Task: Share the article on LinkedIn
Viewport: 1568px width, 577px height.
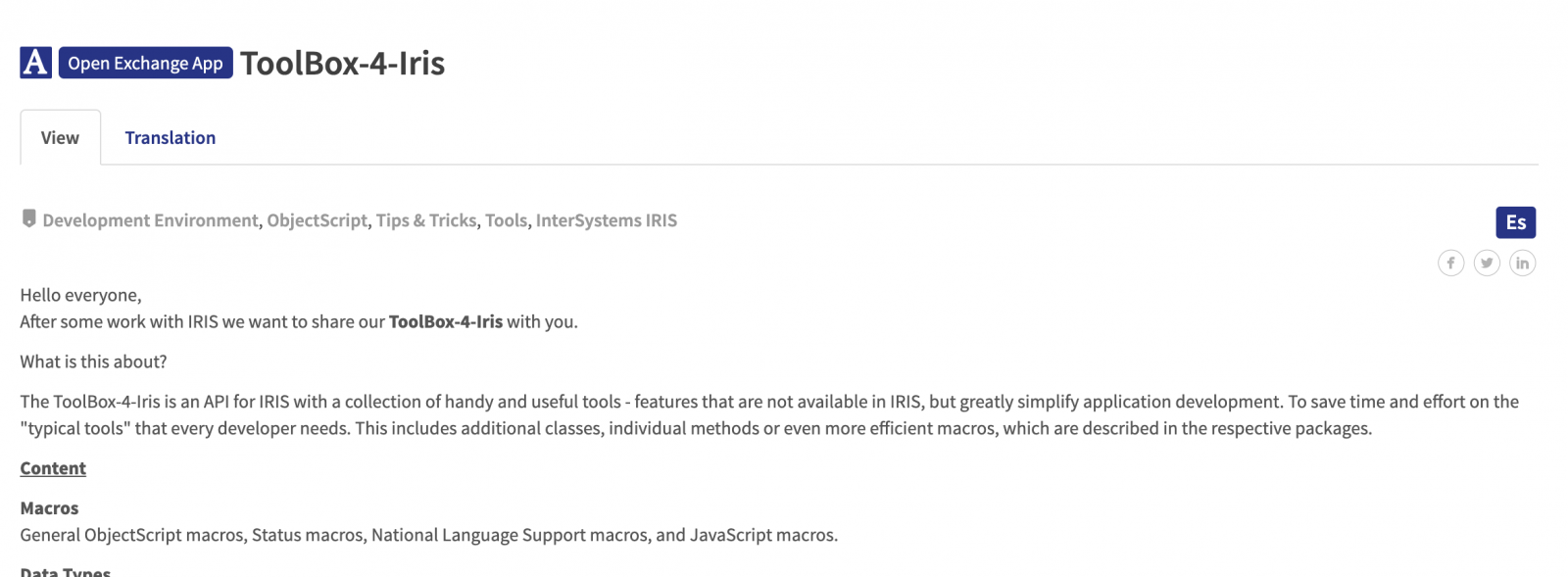Action: (1522, 263)
